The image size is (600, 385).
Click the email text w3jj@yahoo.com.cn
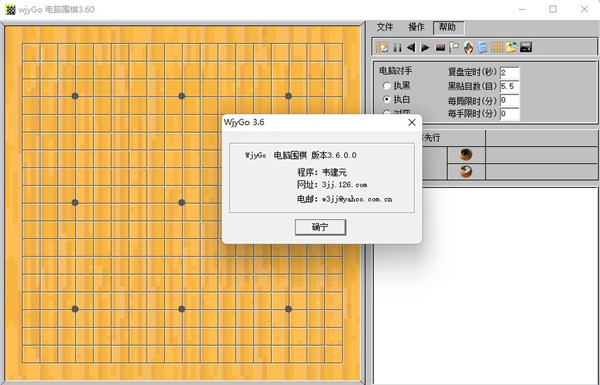[357, 199]
